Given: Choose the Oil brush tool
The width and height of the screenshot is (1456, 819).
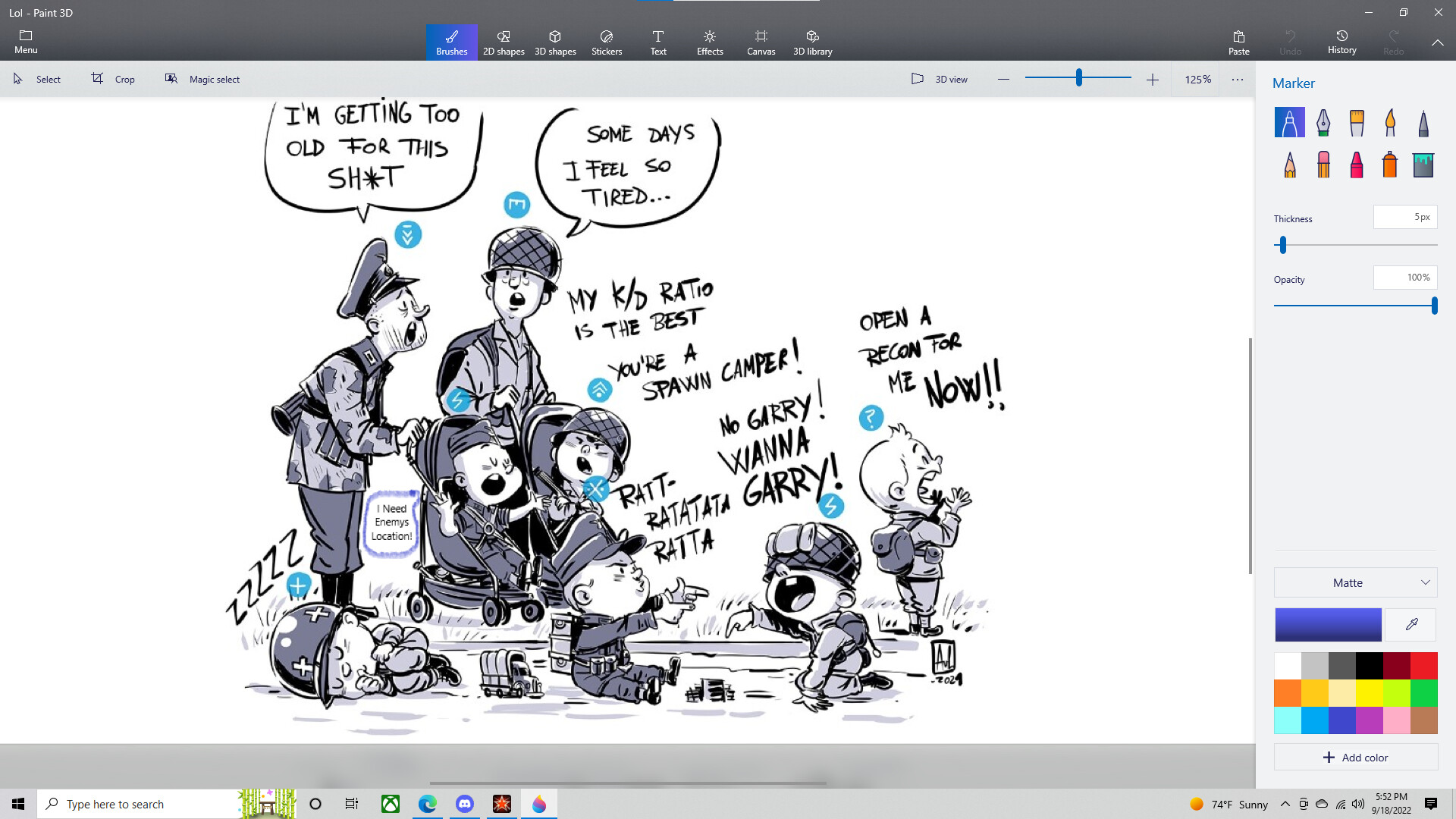Looking at the screenshot, I should 1357,123.
